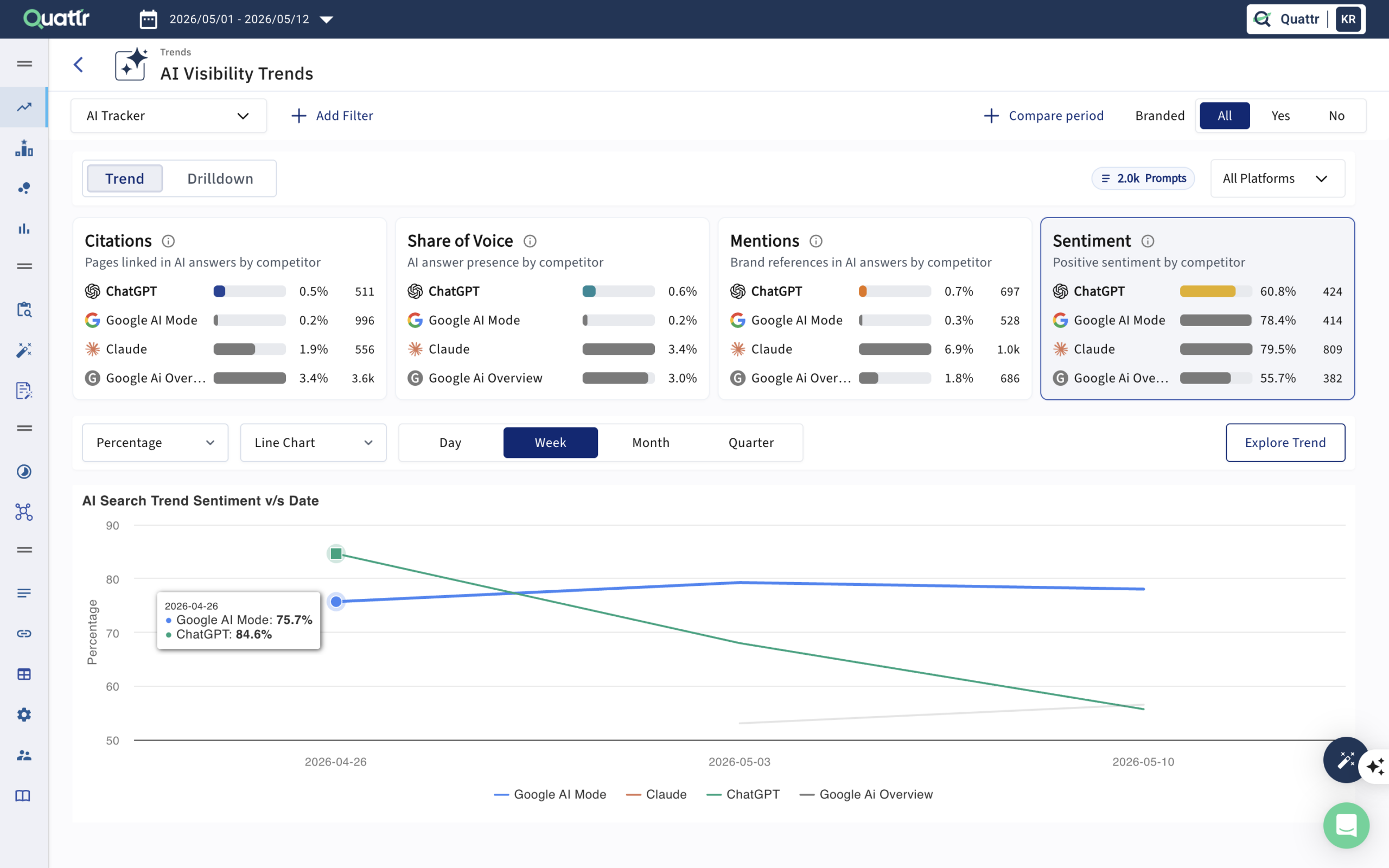
Task: Open the trends line-graph sidebar icon
Action: coord(24,107)
